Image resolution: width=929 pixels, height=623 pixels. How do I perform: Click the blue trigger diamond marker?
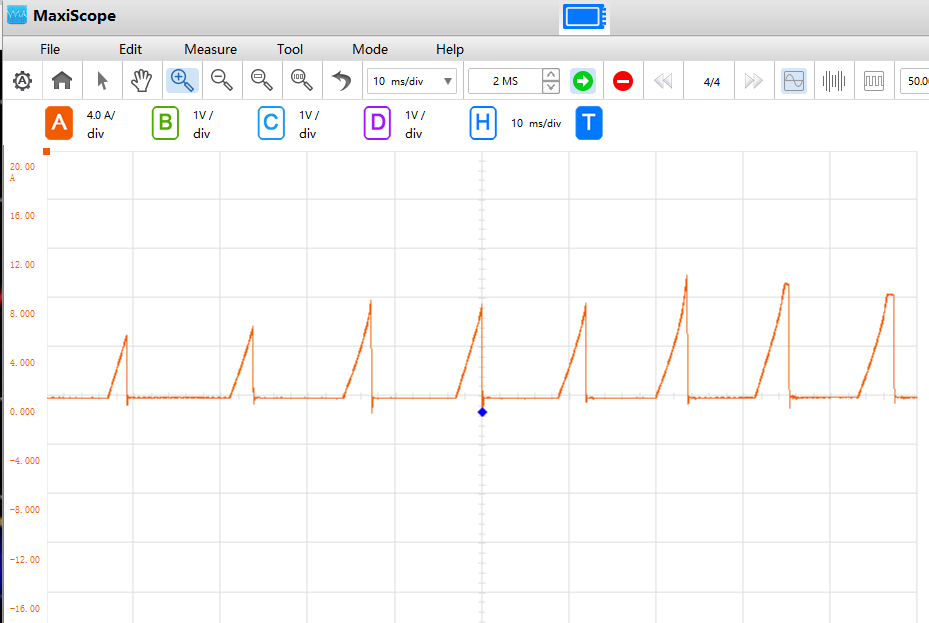coord(482,412)
